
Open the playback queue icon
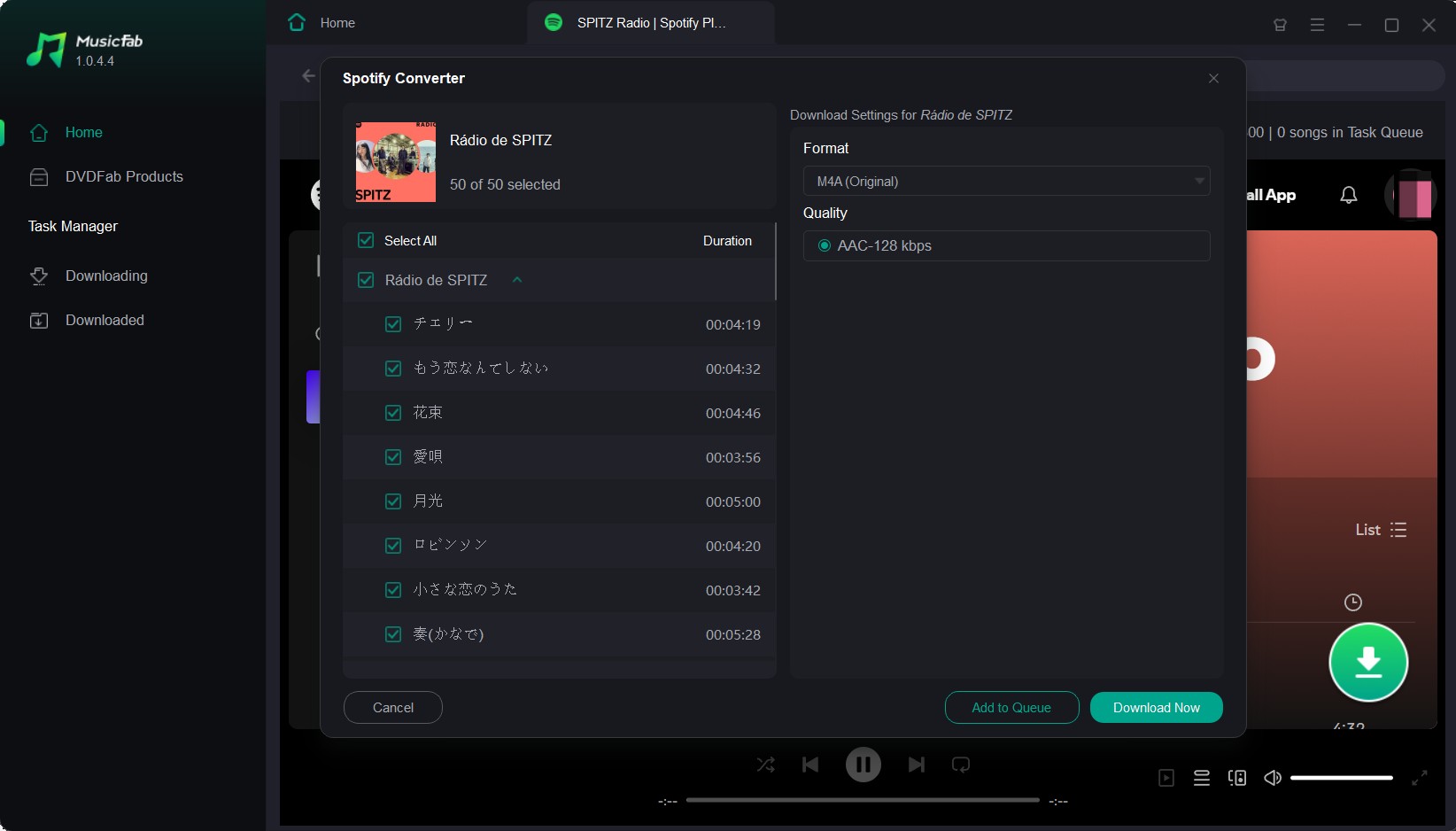coord(1202,778)
